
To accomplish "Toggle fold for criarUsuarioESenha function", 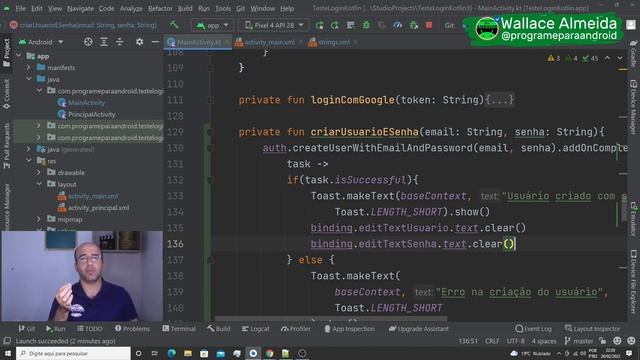I will click(x=211, y=132).
